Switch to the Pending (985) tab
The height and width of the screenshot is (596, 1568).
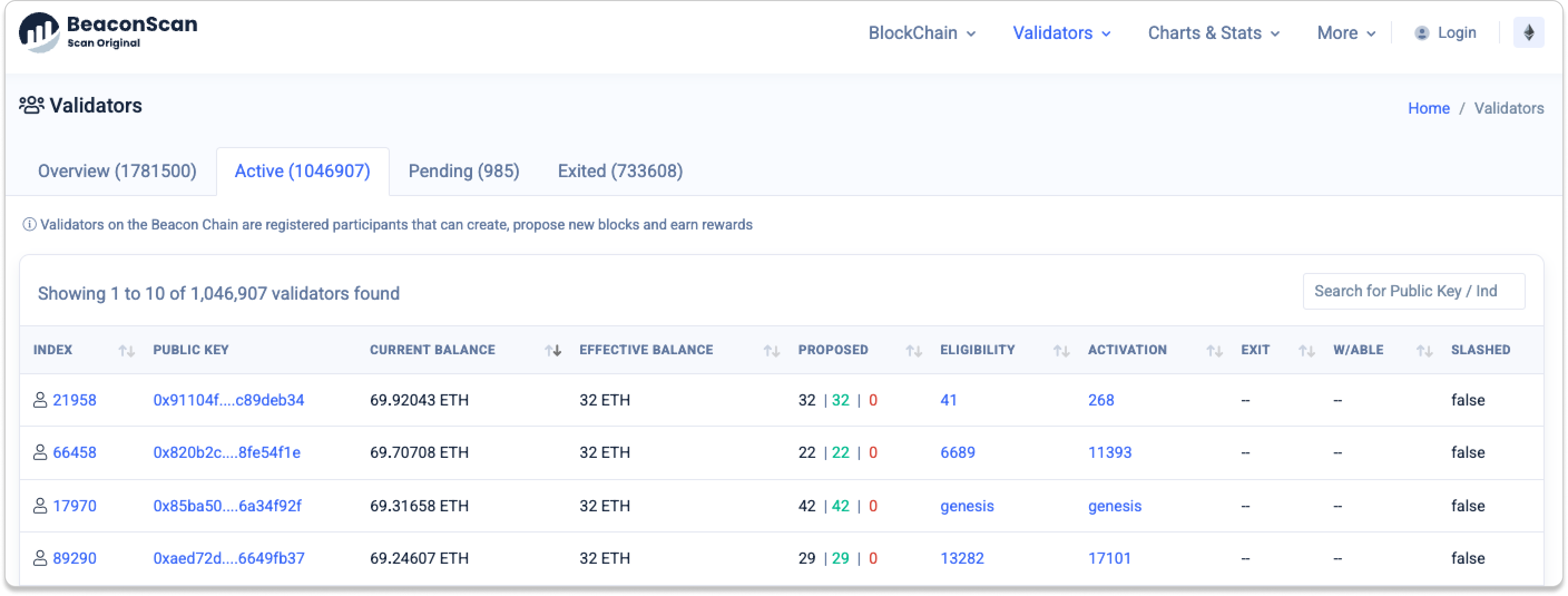pyautogui.click(x=463, y=171)
